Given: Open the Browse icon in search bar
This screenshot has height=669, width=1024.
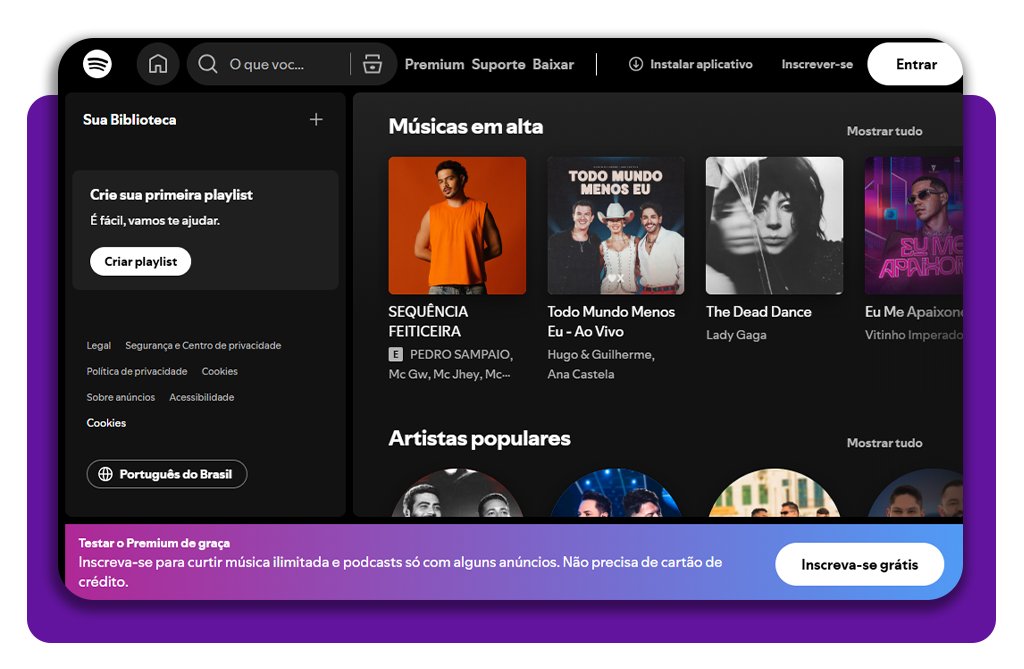Looking at the screenshot, I should (372, 64).
